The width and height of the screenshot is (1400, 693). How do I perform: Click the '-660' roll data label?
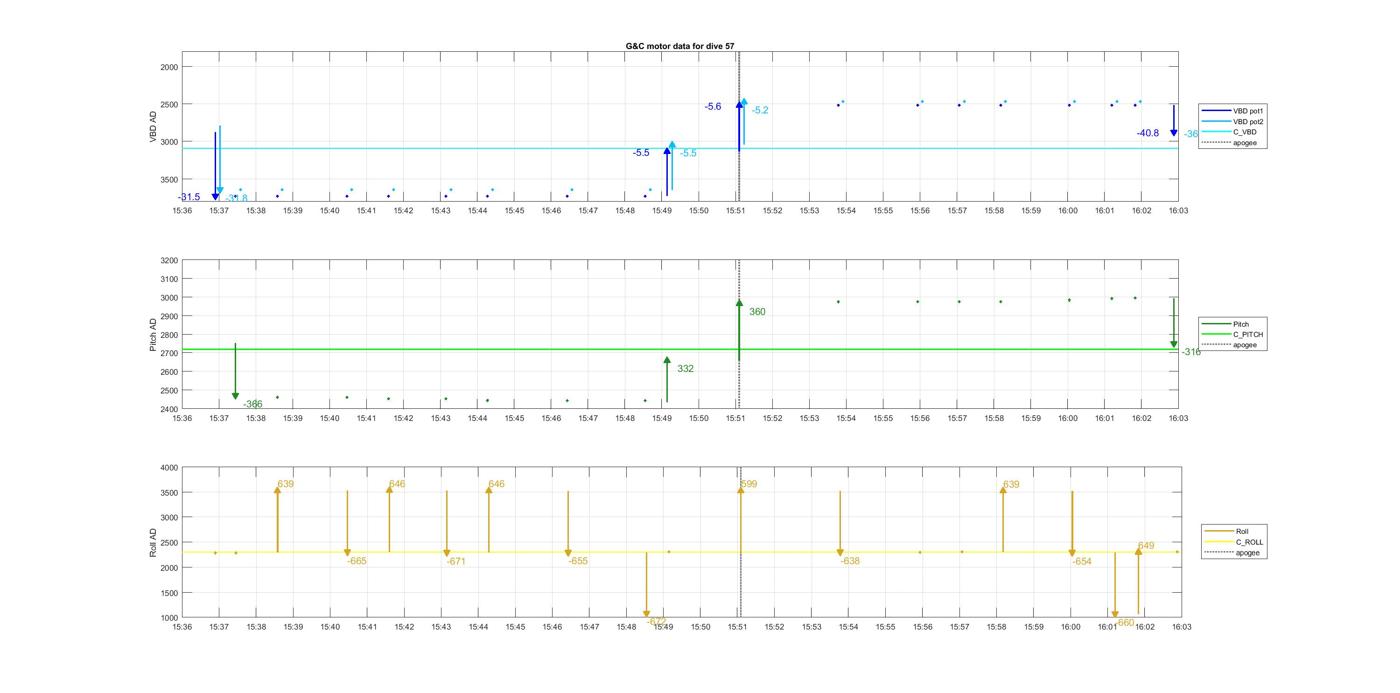coord(1125,622)
